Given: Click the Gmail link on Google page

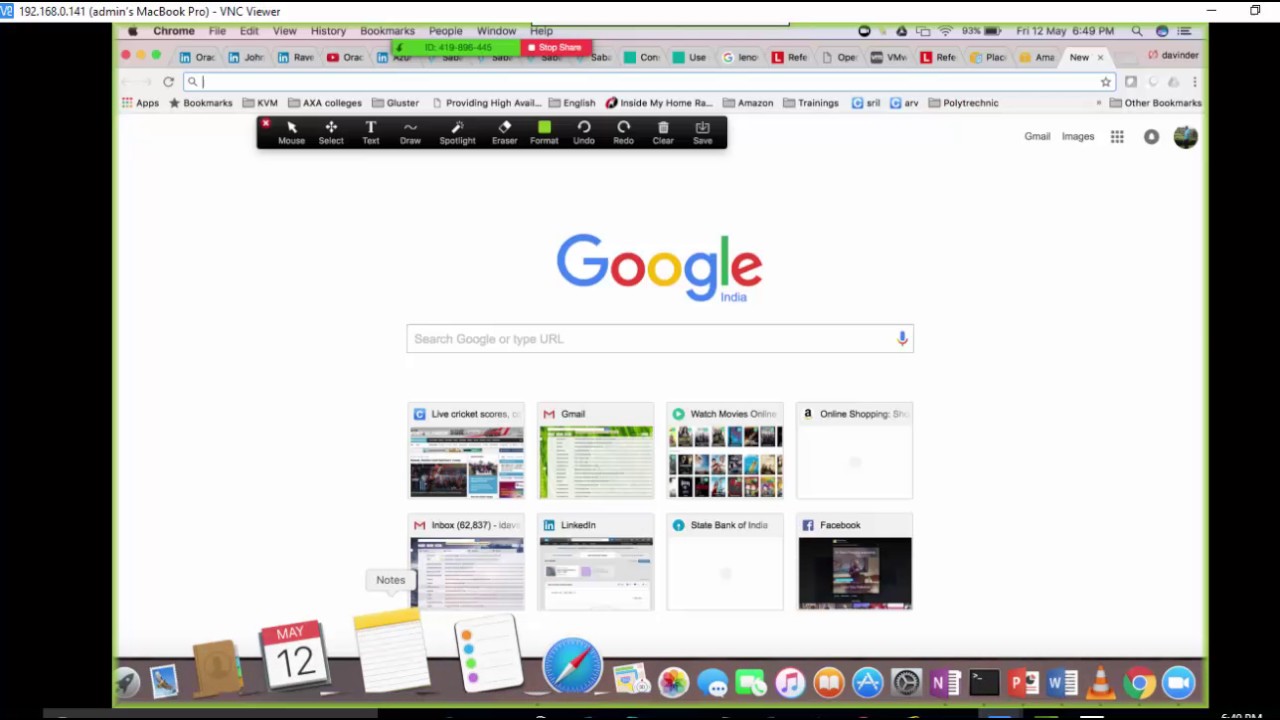Looking at the screenshot, I should tap(1037, 137).
